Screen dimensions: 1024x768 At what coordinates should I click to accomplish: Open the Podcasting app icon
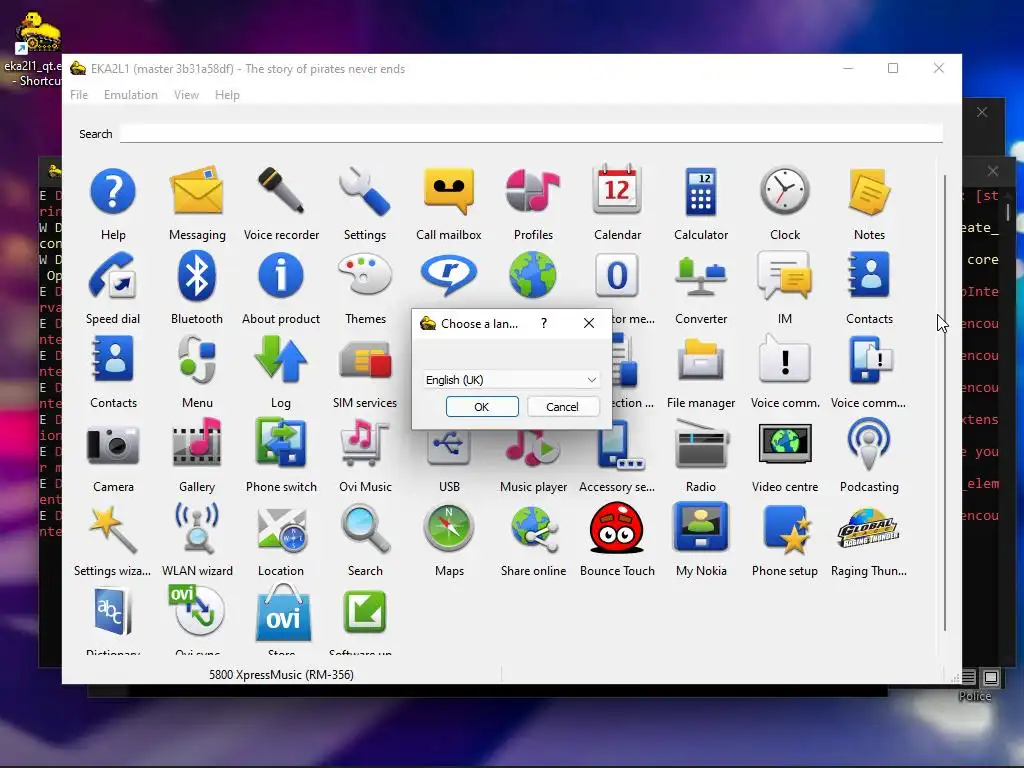point(869,444)
